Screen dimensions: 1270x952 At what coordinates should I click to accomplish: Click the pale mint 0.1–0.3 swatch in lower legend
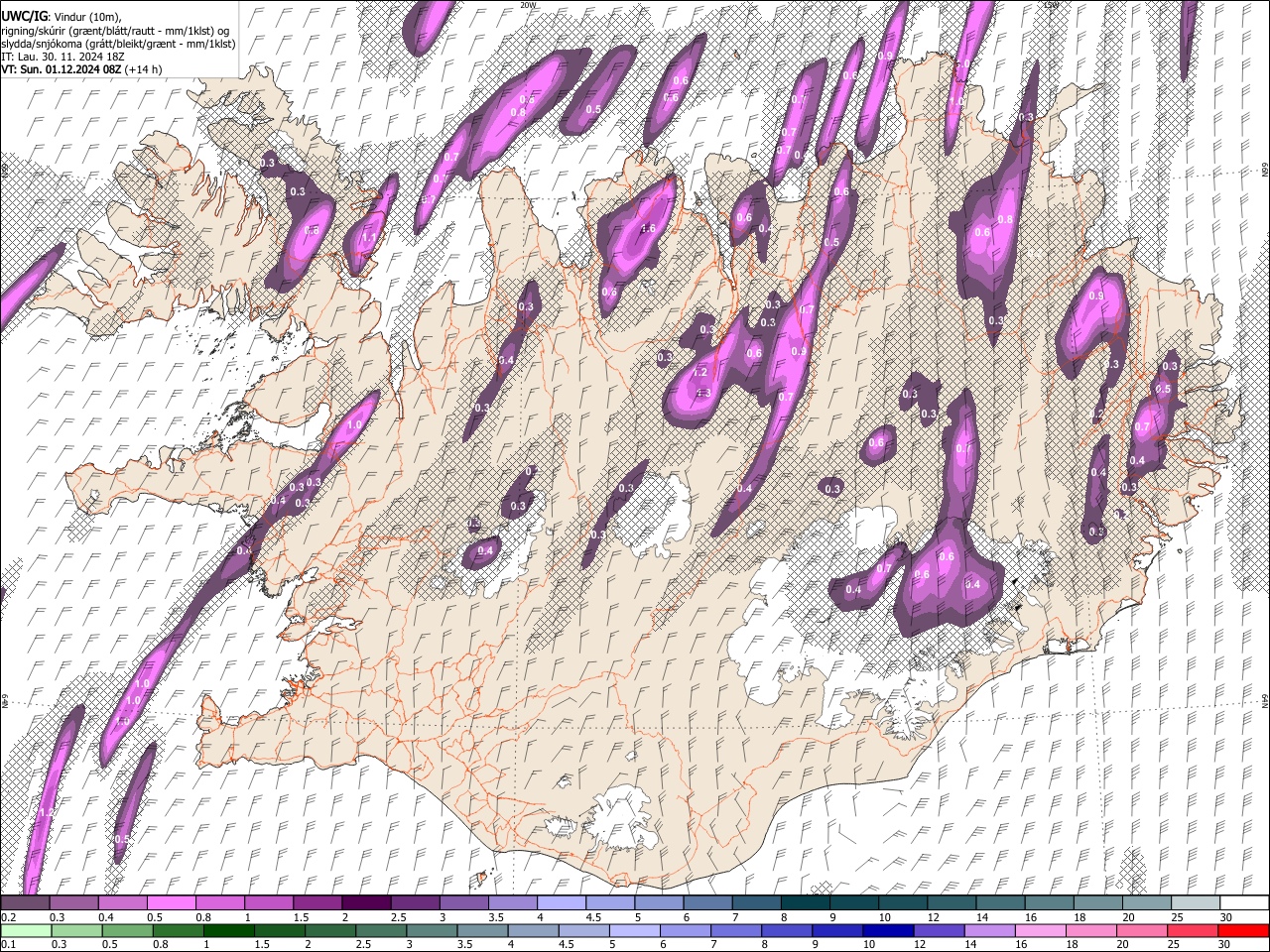point(26,931)
